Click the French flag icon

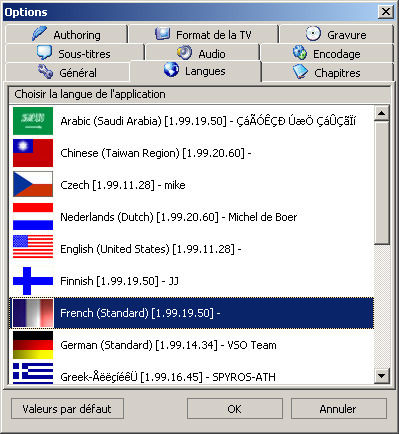(x=33, y=313)
